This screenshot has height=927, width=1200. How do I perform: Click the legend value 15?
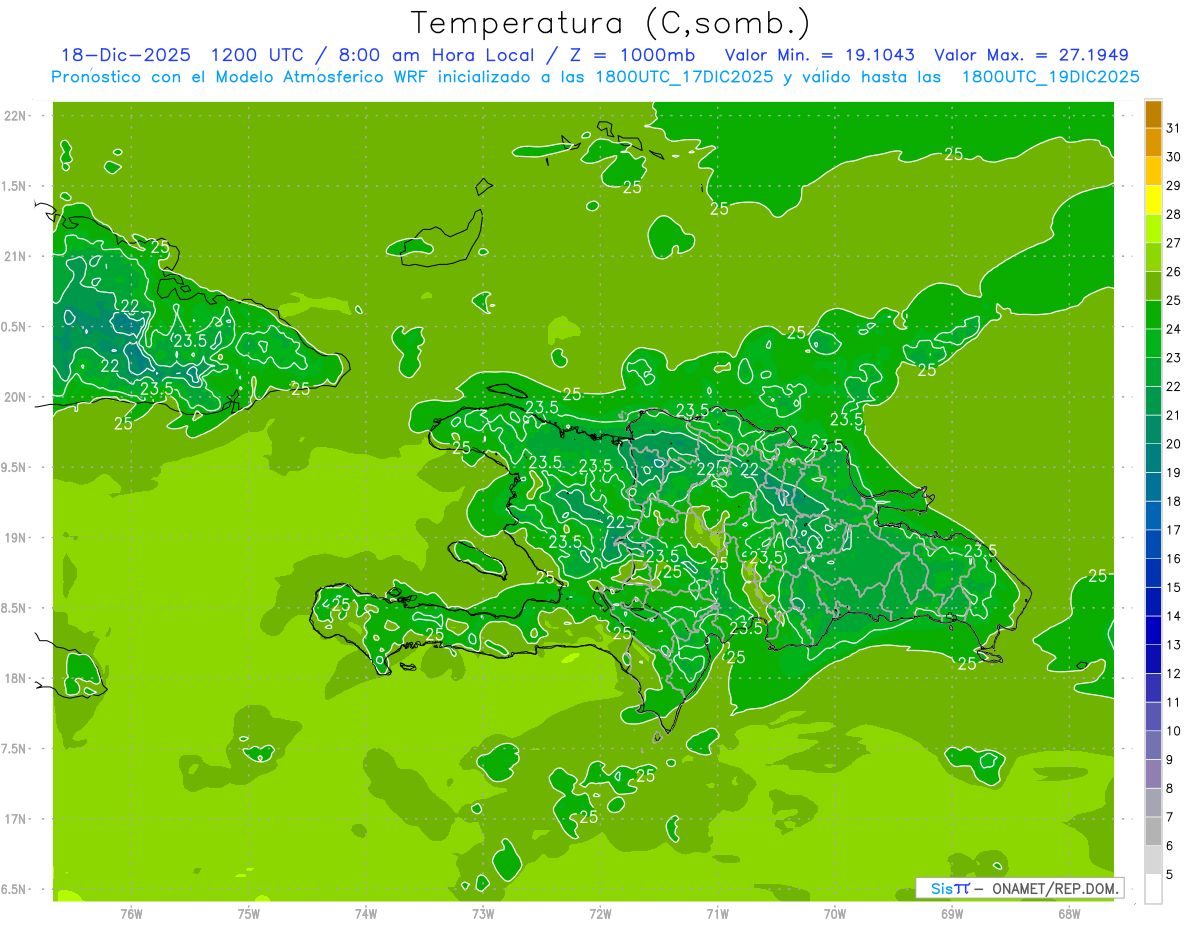coord(1174,587)
